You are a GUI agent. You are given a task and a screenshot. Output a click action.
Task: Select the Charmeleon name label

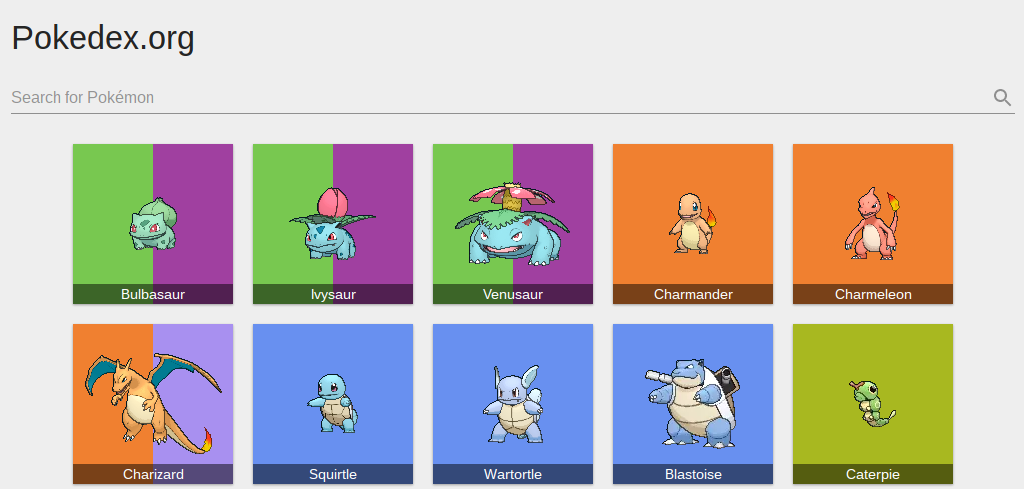point(872,294)
